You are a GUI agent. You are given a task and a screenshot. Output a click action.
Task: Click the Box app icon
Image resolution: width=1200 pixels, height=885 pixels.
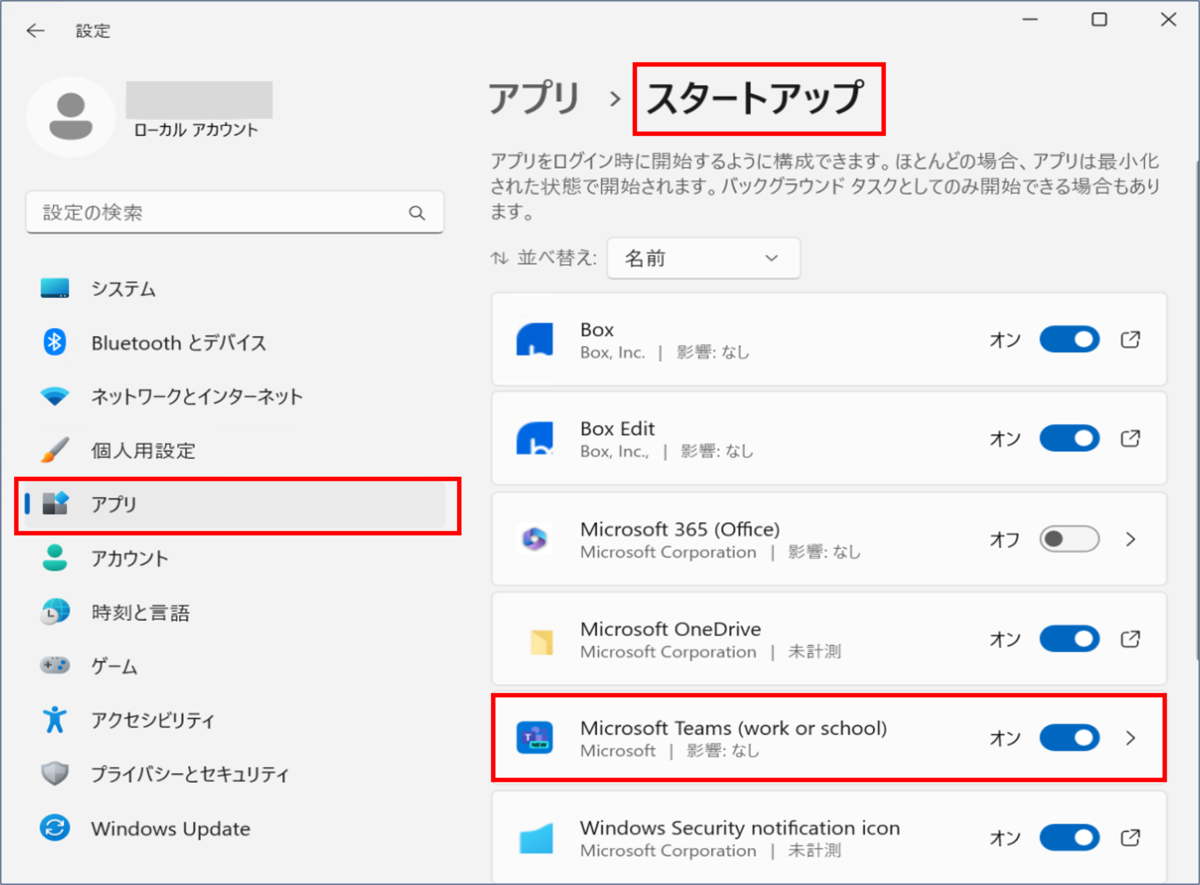point(534,340)
